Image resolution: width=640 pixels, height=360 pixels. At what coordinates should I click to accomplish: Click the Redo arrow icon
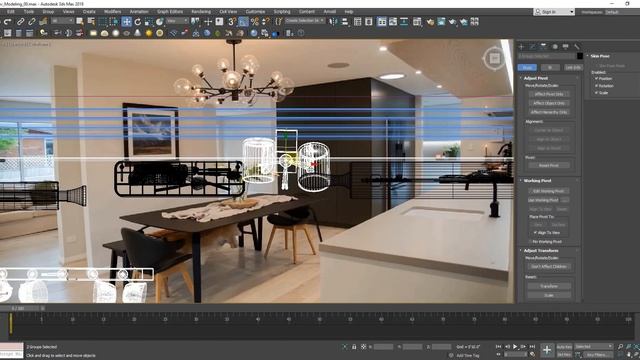coord(8,22)
